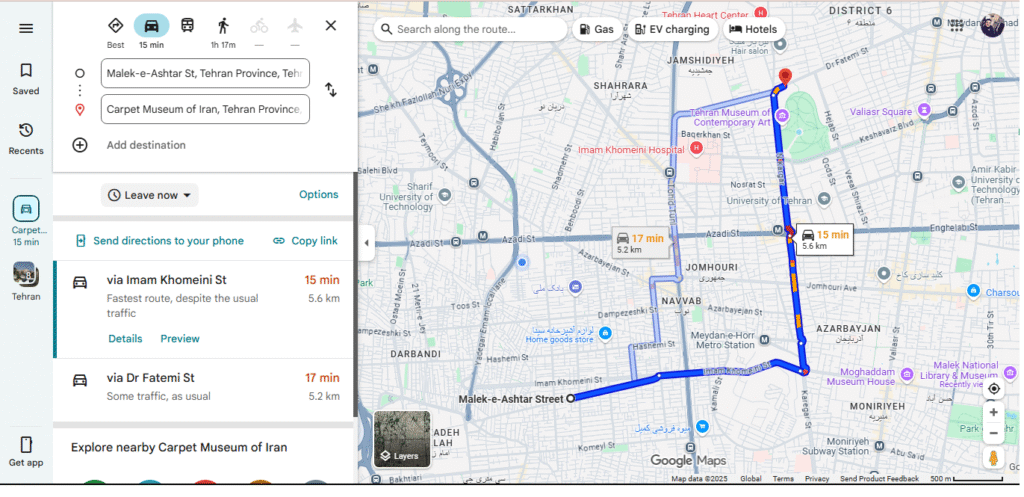Open Leave now time dropdown
1024x497 pixels.
click(x=150, y=195)
